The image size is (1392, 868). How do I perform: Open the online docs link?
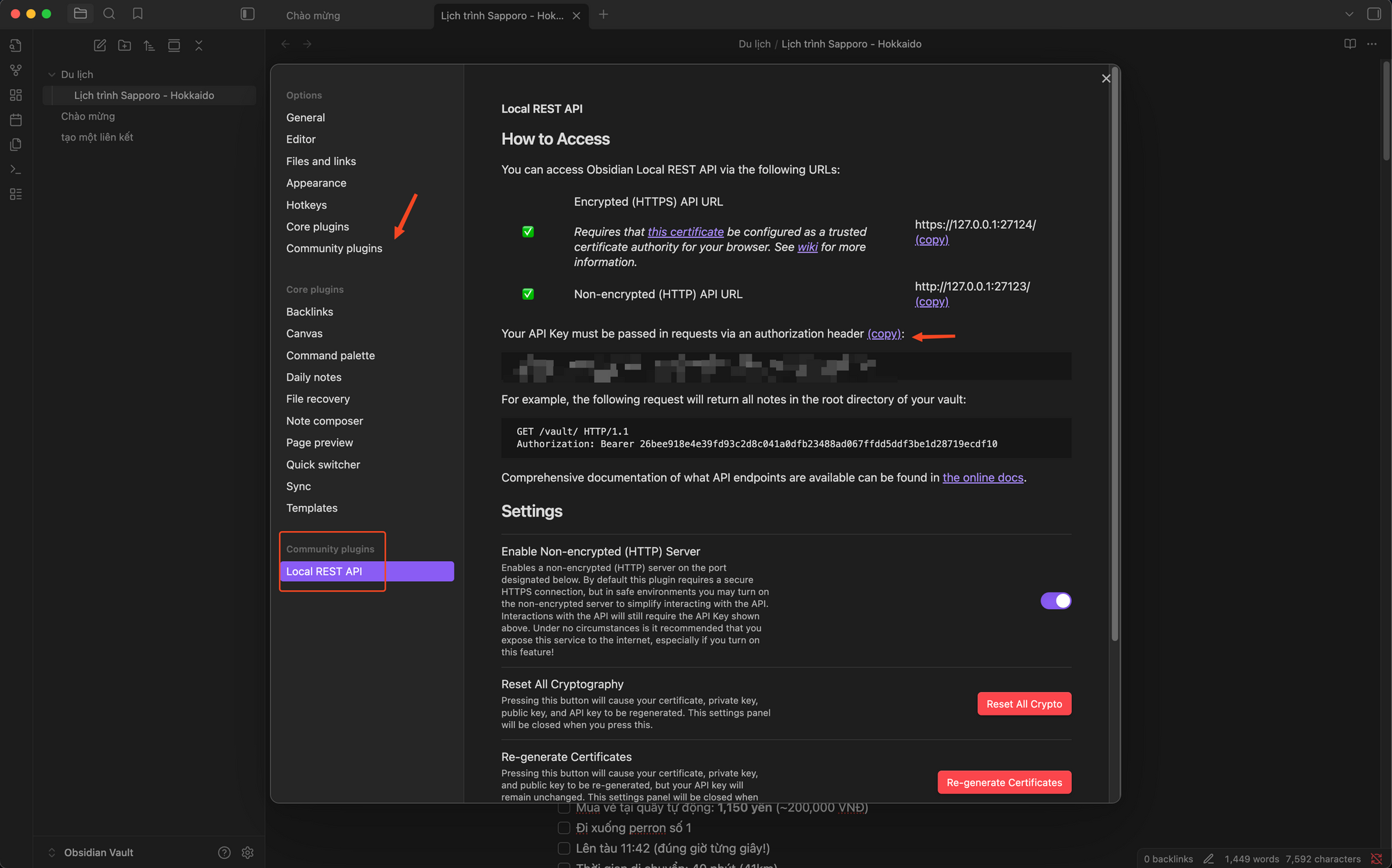(x=983, y=478)
